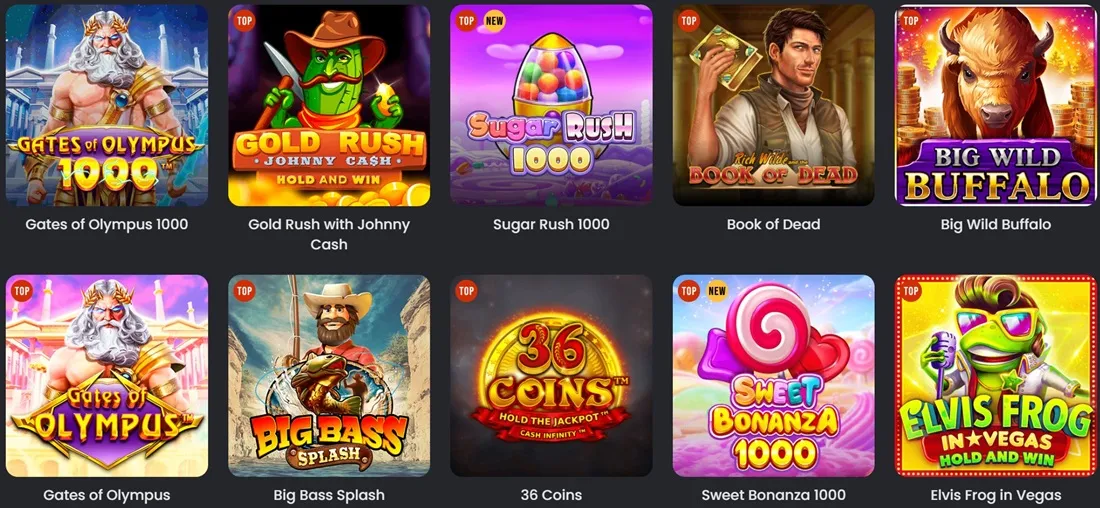This screenshot has height=508, width=1100.
Task: Click the TOP badge on Big Bass Splash
Action: point(244,290)
